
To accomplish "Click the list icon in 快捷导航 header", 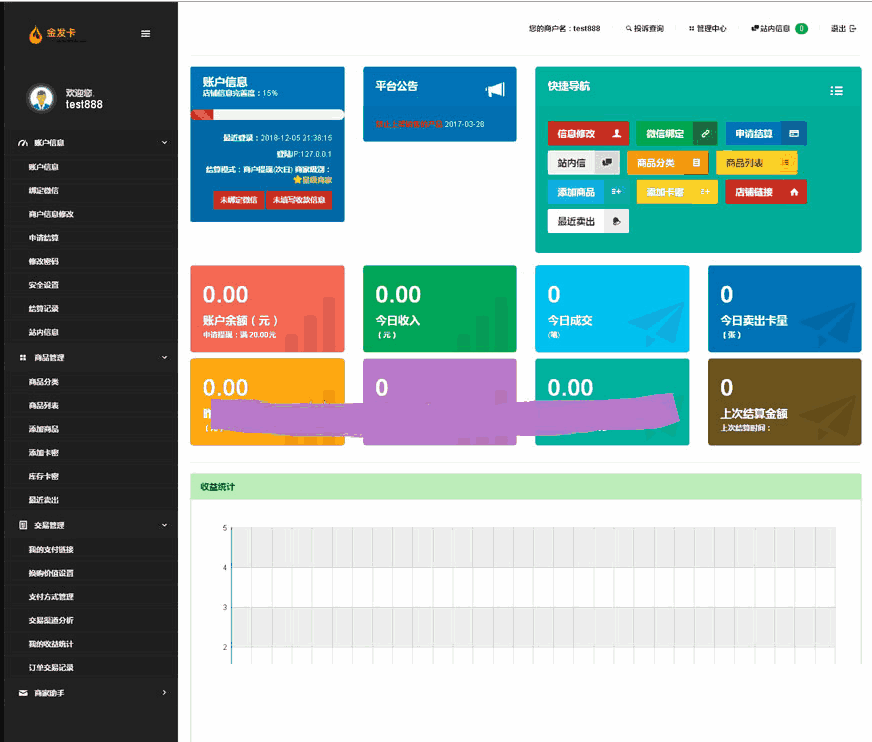I will tap(836, 91).
